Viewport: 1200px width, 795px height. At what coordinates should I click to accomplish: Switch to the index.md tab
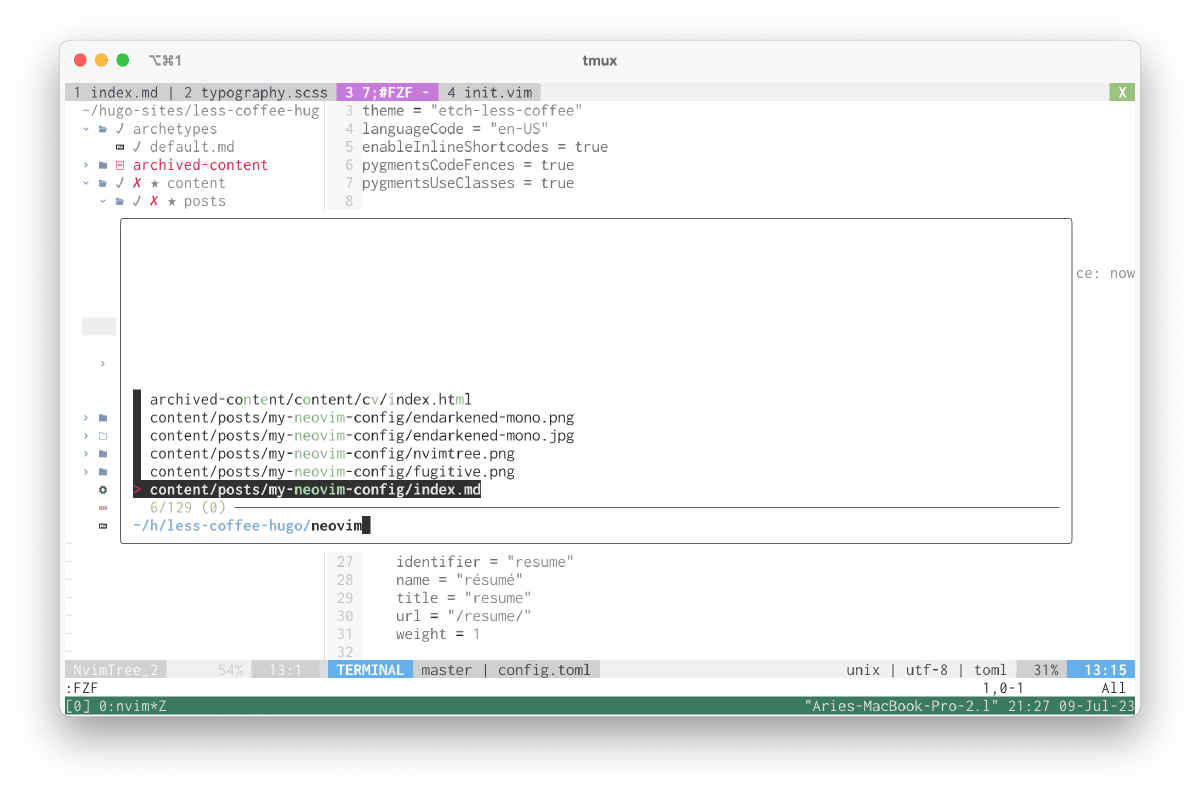116,92
